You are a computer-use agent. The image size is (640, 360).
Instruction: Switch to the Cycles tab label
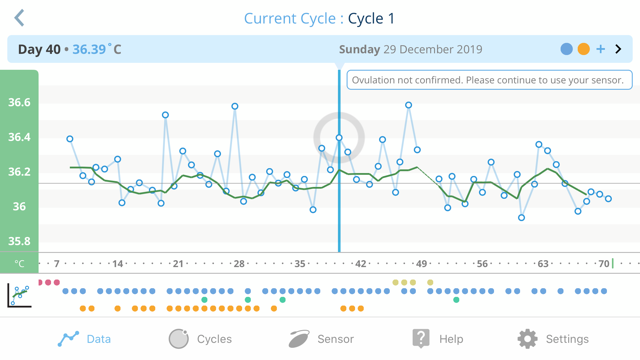pyautogui.click(x=214, y=339)
